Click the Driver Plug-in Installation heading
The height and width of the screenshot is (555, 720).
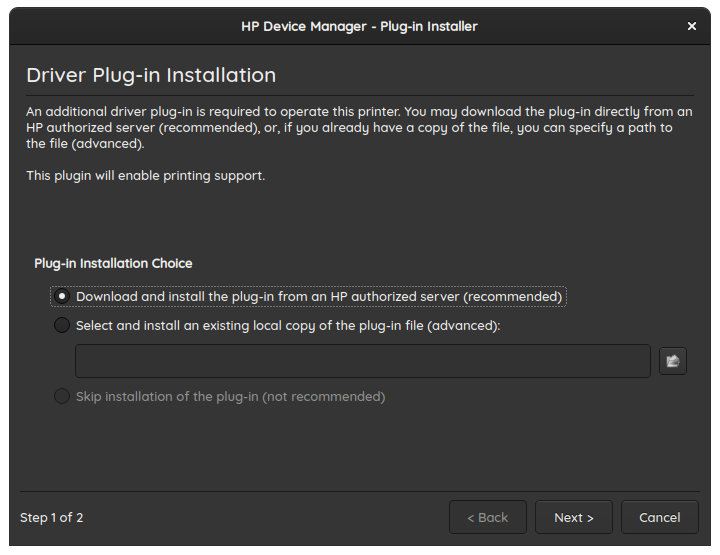(151, 75)
